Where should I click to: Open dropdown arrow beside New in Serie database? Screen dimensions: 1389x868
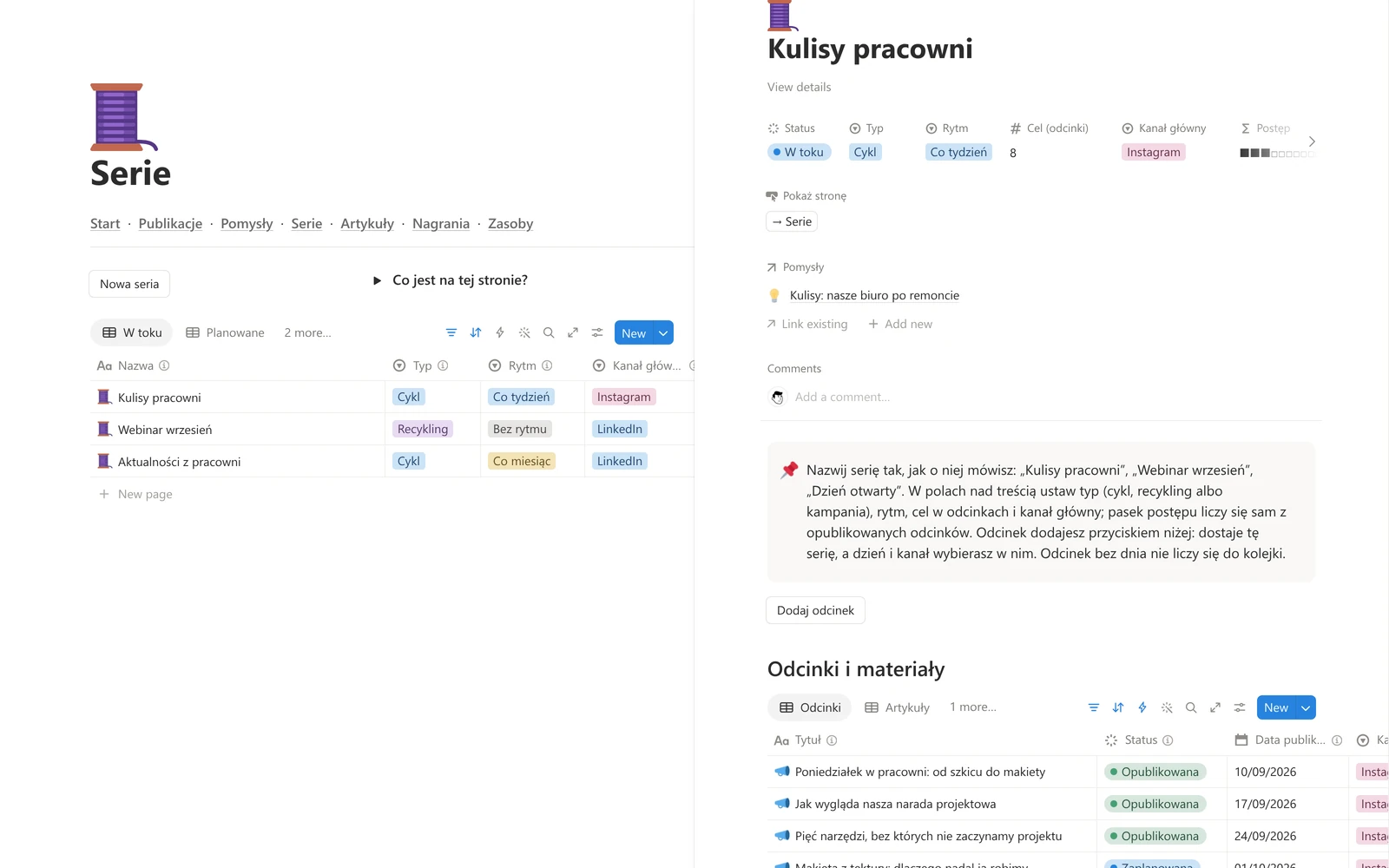(663, 333)
